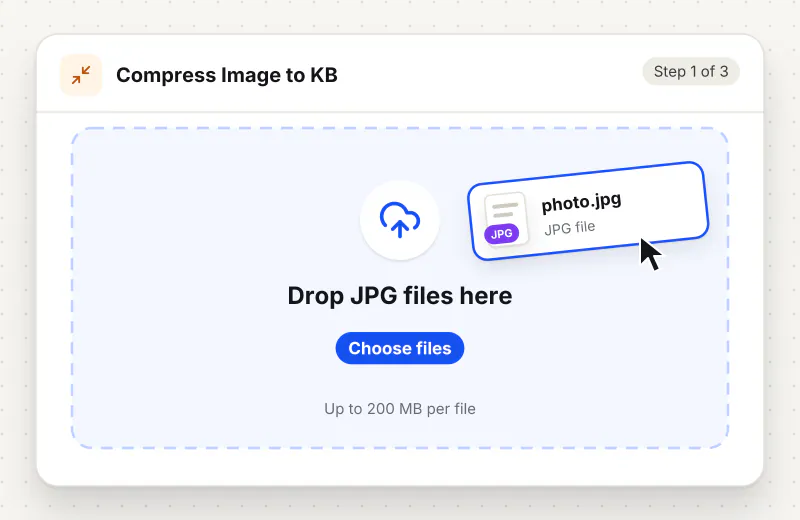Click the 'Up to 200 MB per file' text
The width and height of the screenshot is (800, 520).
[x=400, y=409]
